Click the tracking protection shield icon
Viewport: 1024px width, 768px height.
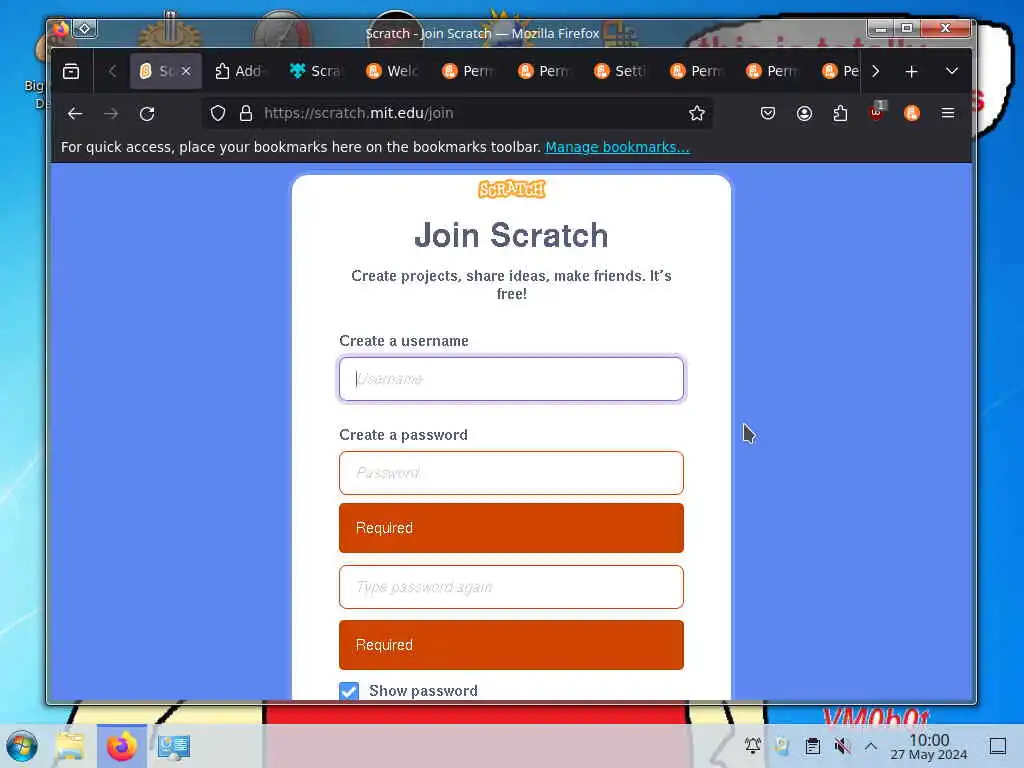[x=218, y=114]
